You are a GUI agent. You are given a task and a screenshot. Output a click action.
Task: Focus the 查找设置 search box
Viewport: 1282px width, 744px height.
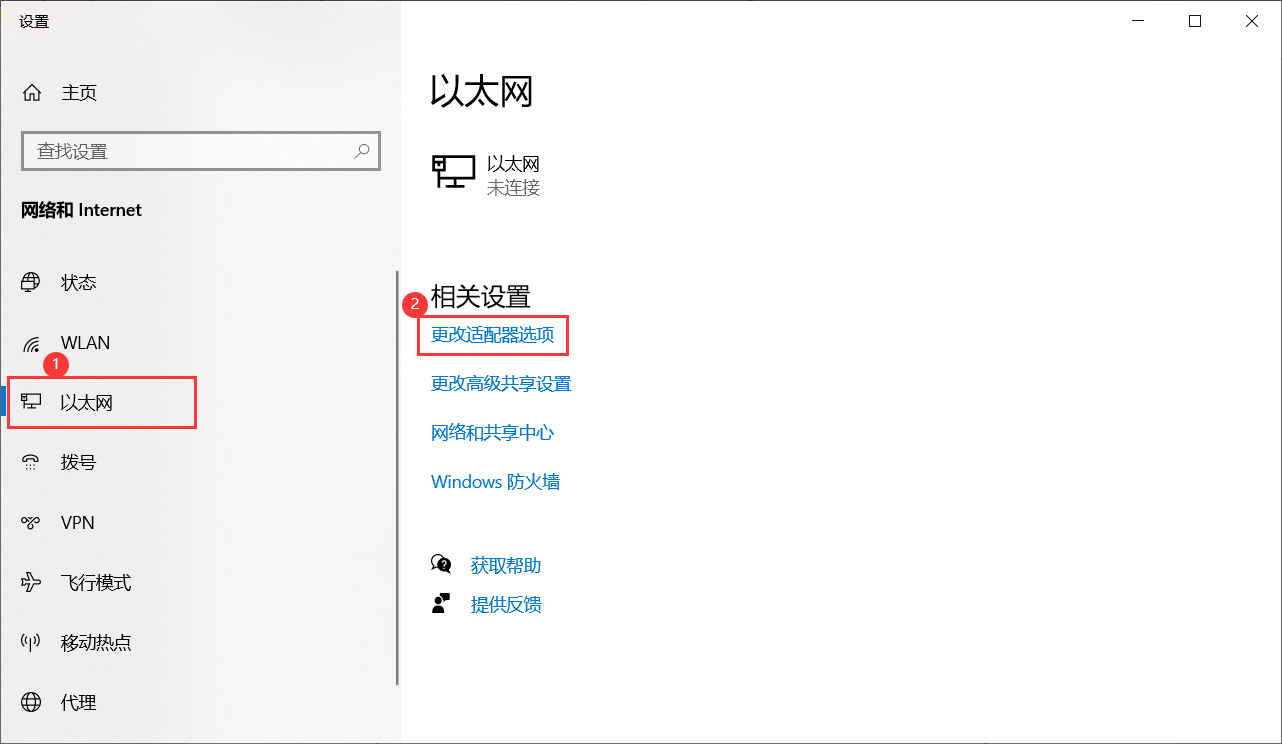[x=200, y=151]
